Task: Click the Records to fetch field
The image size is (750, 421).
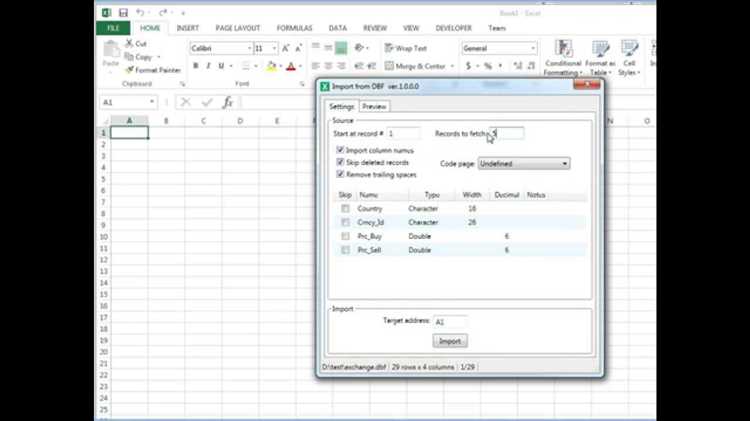Action: point(507,133)
